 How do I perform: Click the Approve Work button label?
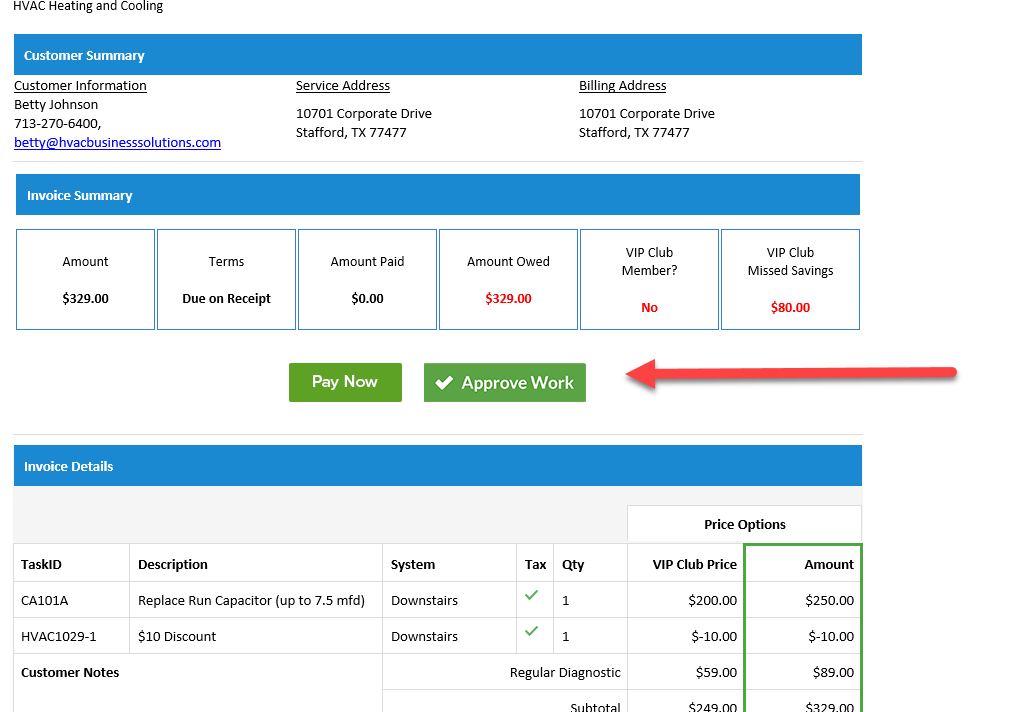[517, 383]
